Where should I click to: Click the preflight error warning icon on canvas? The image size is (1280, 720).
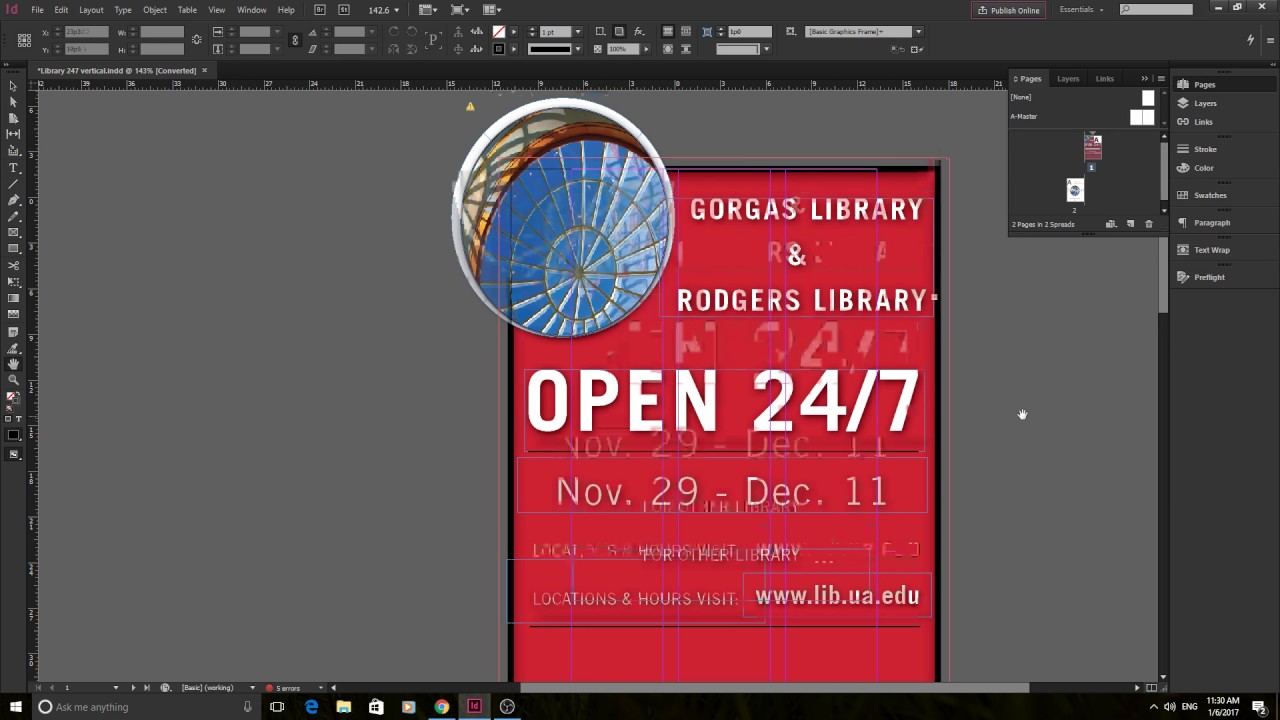click(x=470, y=106)
